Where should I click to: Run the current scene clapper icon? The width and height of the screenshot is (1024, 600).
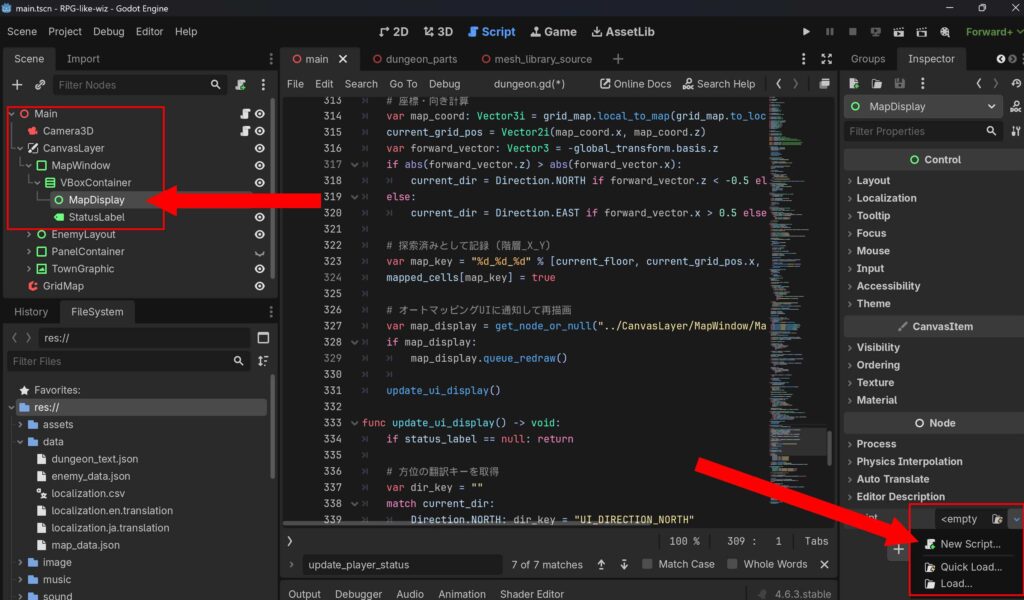click(899, 31)
